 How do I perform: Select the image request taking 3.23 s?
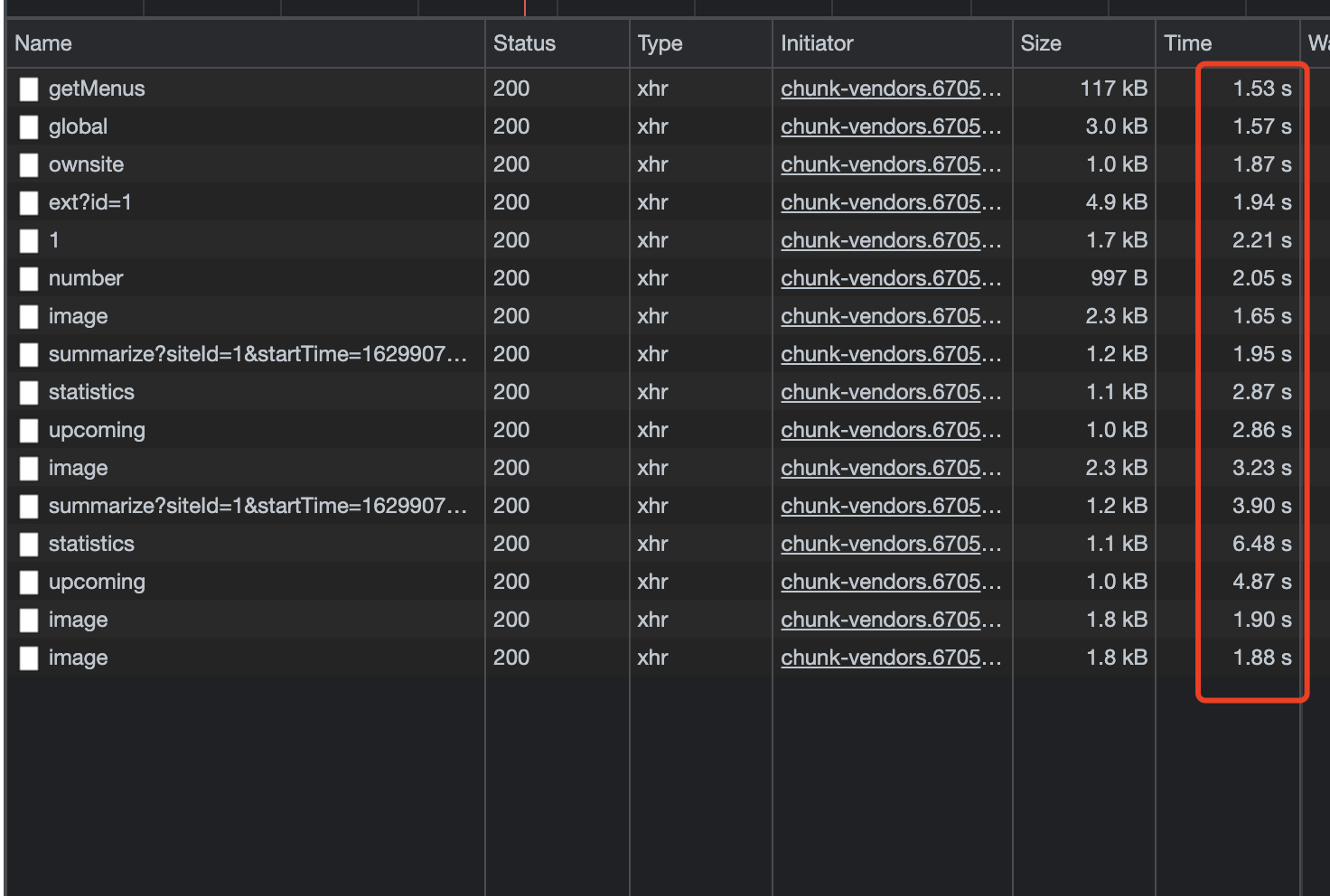pos(79,468)
